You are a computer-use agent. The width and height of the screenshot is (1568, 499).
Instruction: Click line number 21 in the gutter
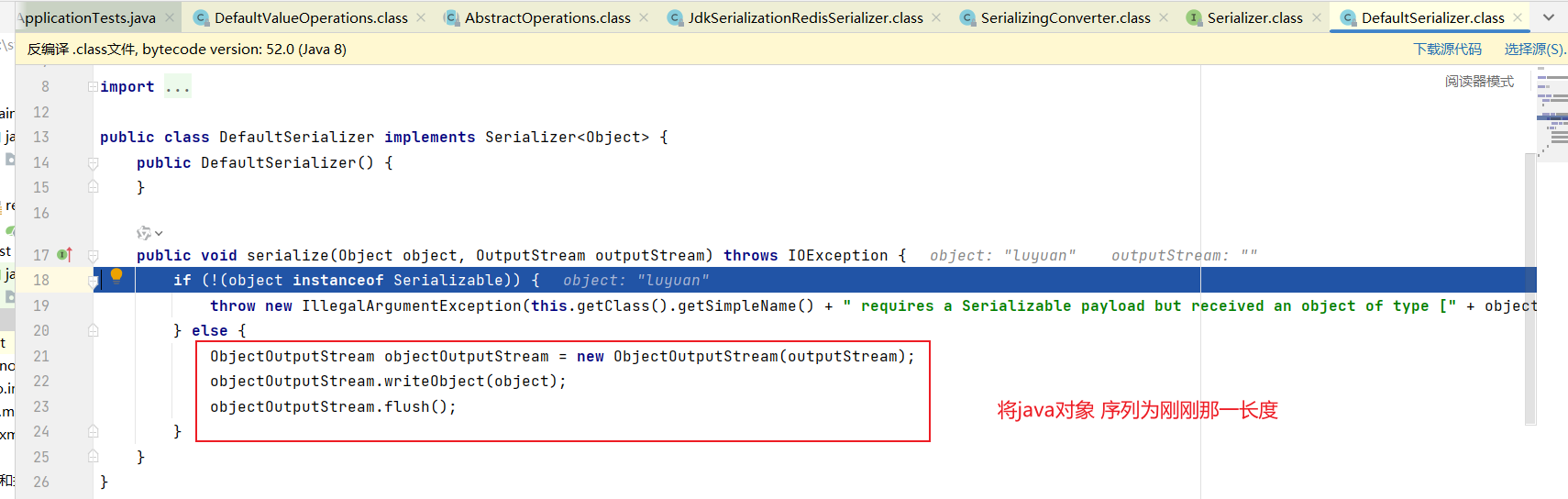point(41,356)
